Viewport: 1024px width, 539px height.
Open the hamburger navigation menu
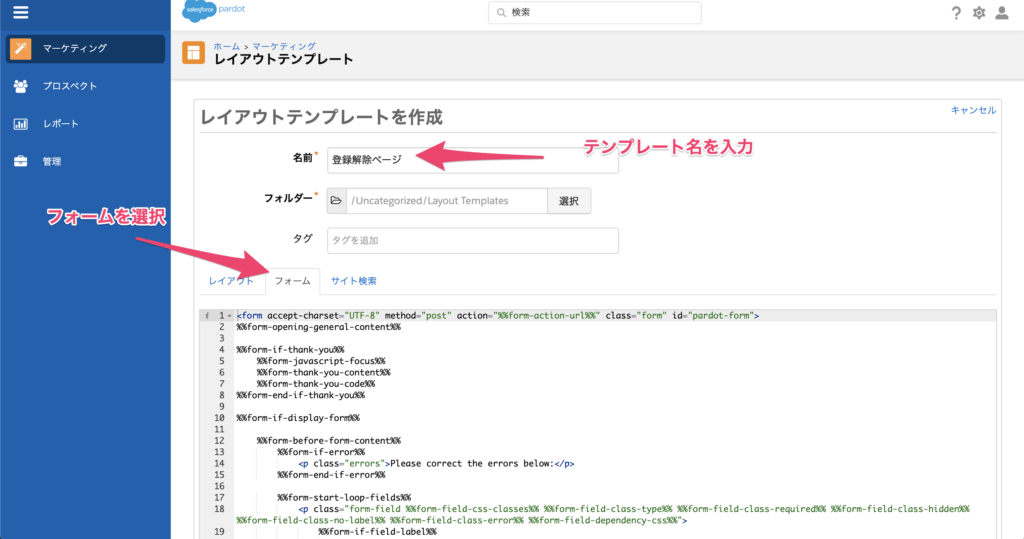coord(21,12)
